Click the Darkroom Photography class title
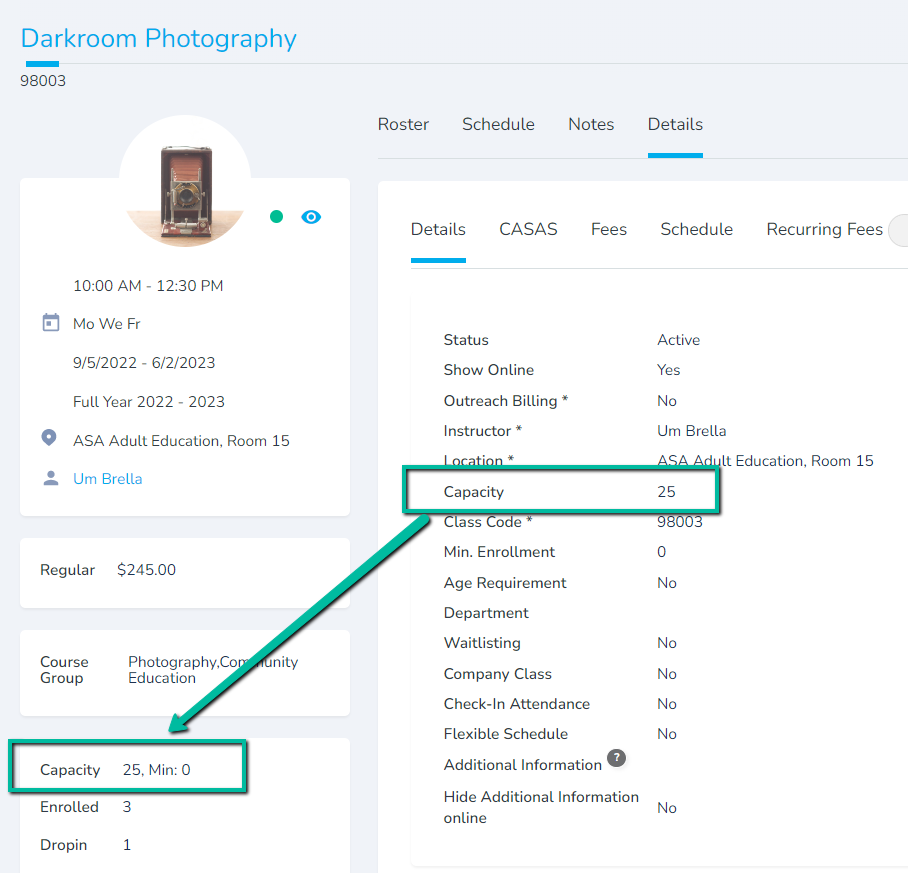The height and width of the screenshot is (873, 908). 159,39
